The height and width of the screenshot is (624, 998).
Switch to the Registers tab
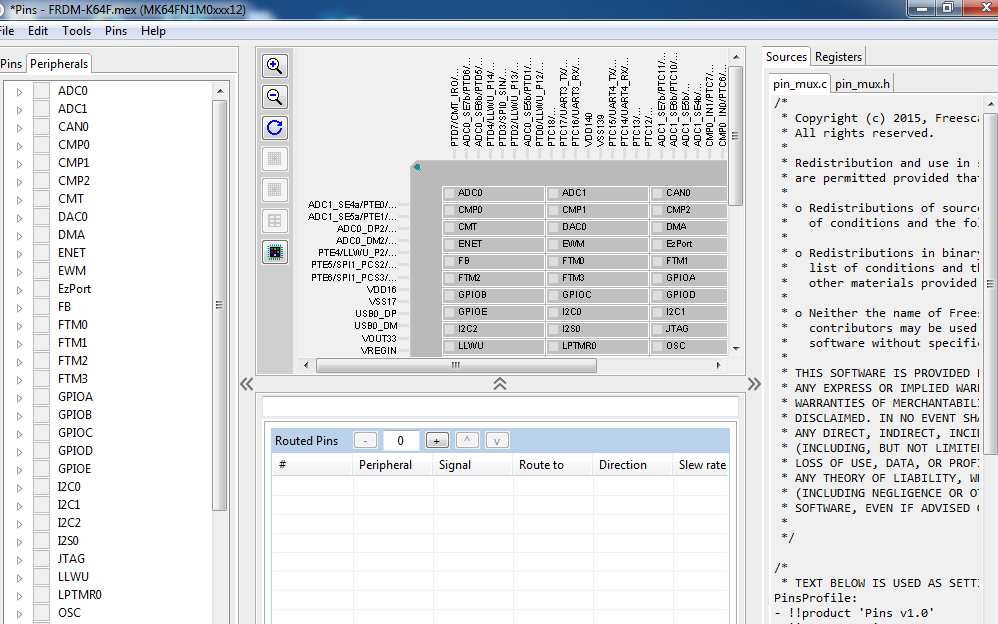point(838,57)
